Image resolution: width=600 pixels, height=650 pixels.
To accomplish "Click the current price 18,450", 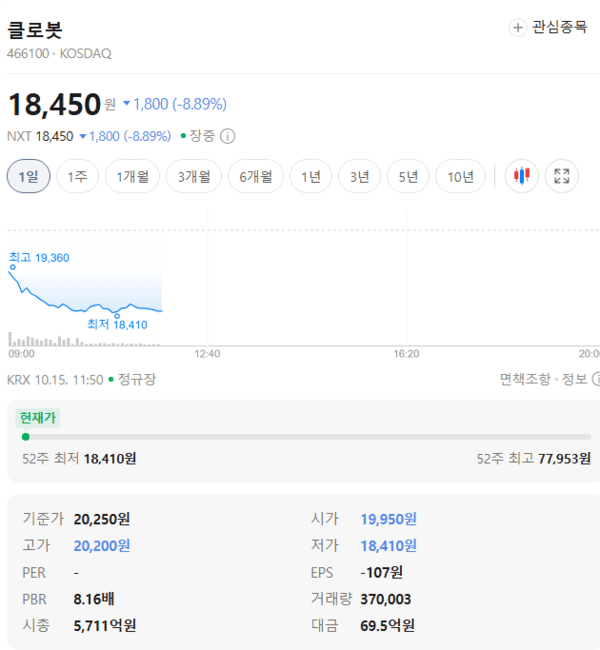I will tap(54, 104).
